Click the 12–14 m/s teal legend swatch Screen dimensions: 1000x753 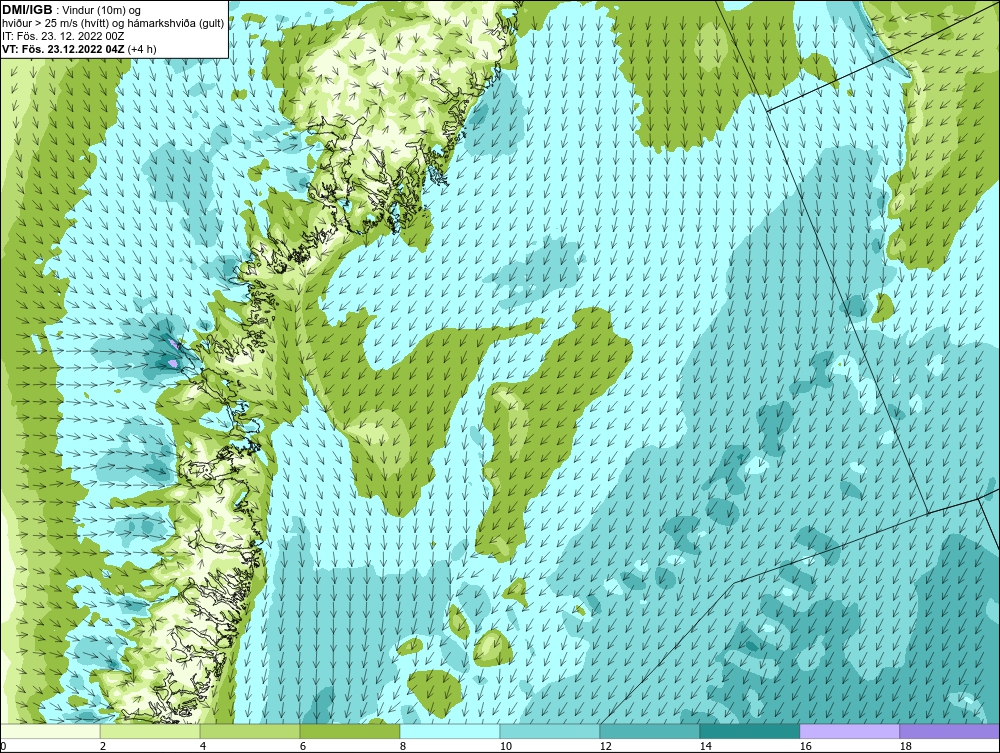click(650, 731)
